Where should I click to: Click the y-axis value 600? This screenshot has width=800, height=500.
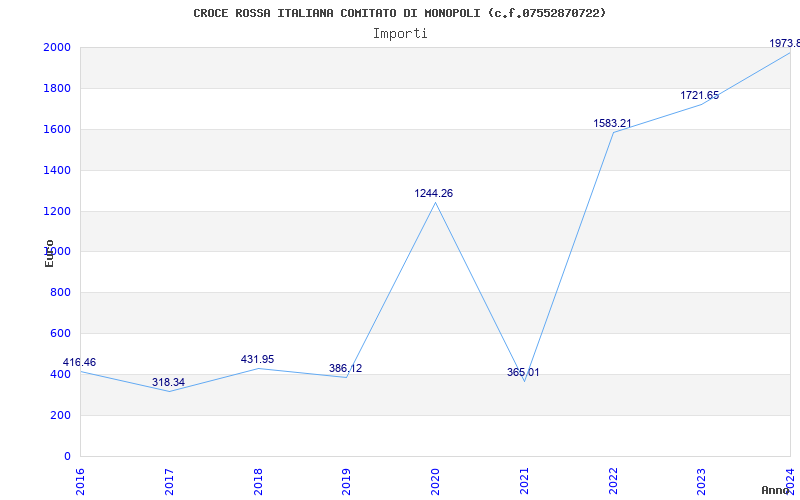[x=61, y=333]
